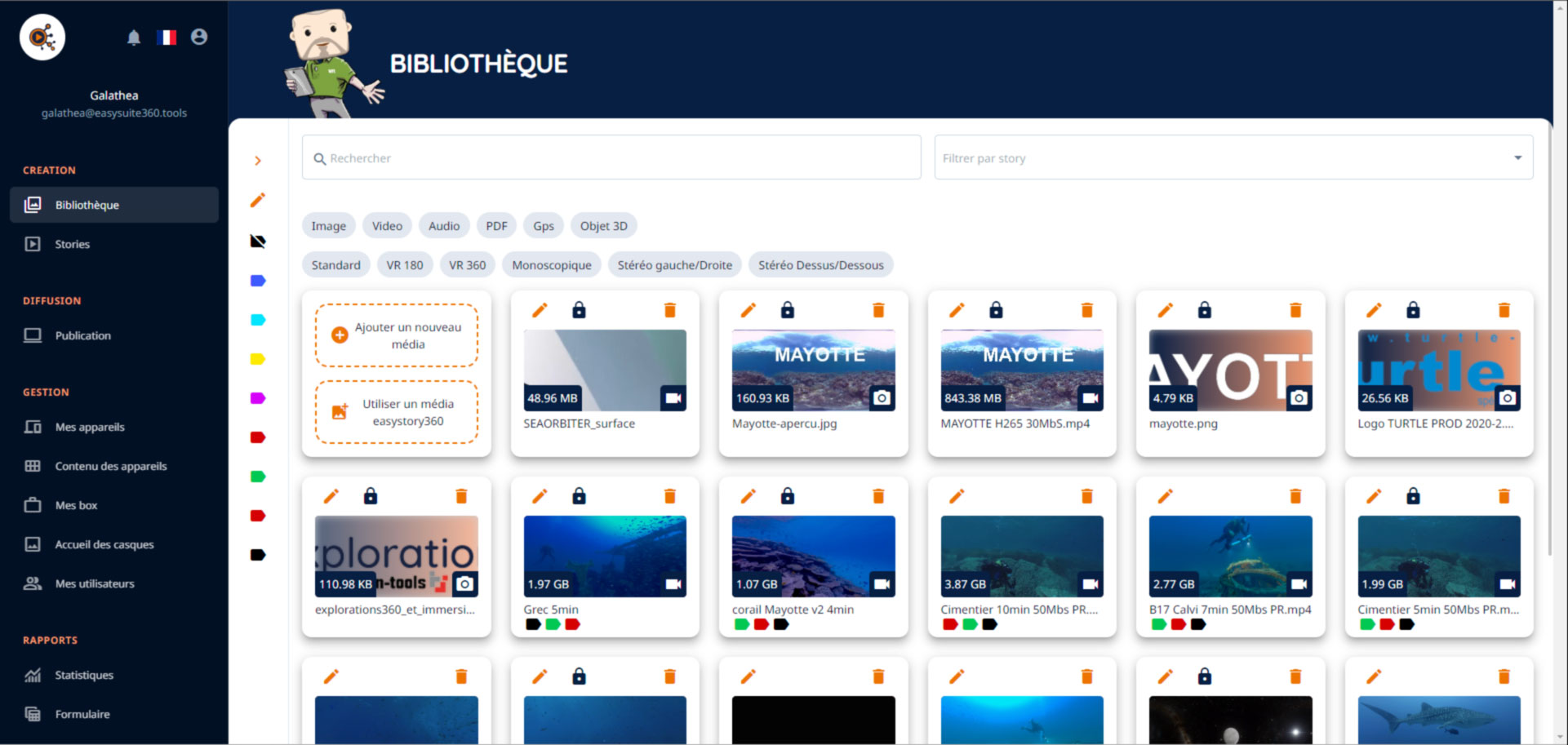Delete explorations360_et_immersi media
Screen dimensions: 1568x745
click(461, 496)
